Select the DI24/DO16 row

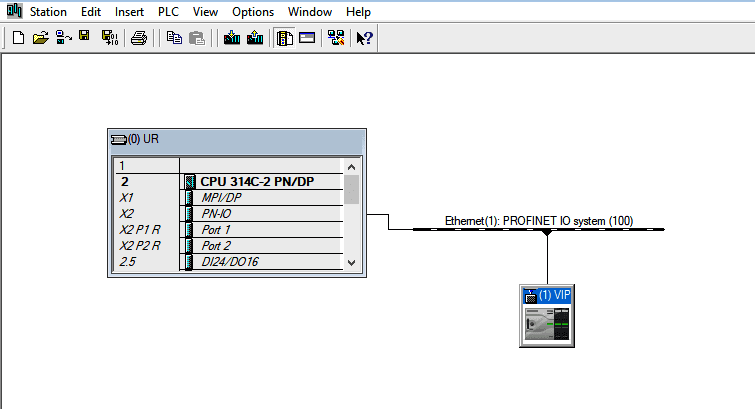point(229,262)
